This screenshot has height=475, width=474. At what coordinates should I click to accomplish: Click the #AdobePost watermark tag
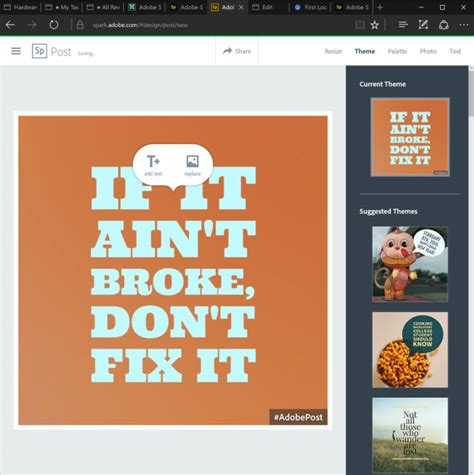tap(298, 417)
